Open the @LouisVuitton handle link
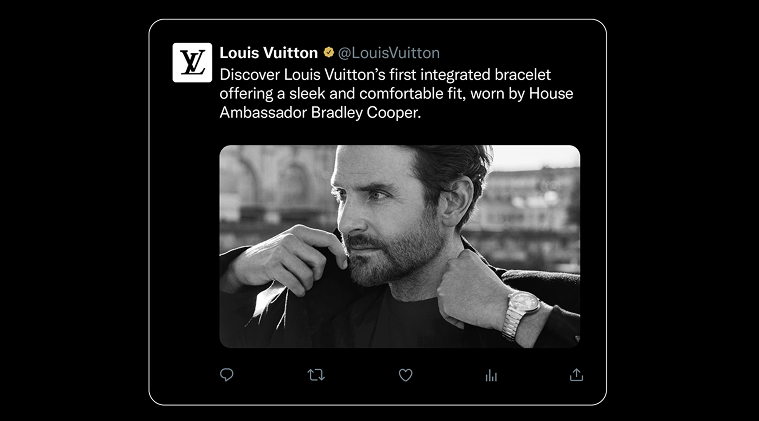Screen dimensions: 759x421 [x=389, y=53]
